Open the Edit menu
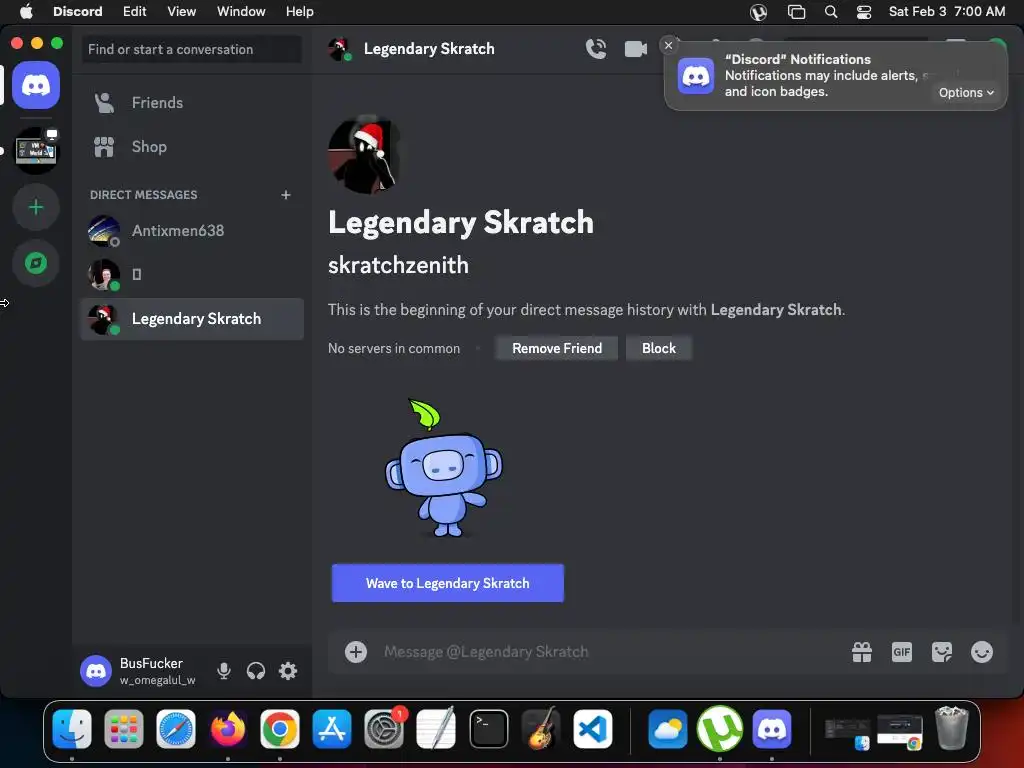 tap(135, 12)
